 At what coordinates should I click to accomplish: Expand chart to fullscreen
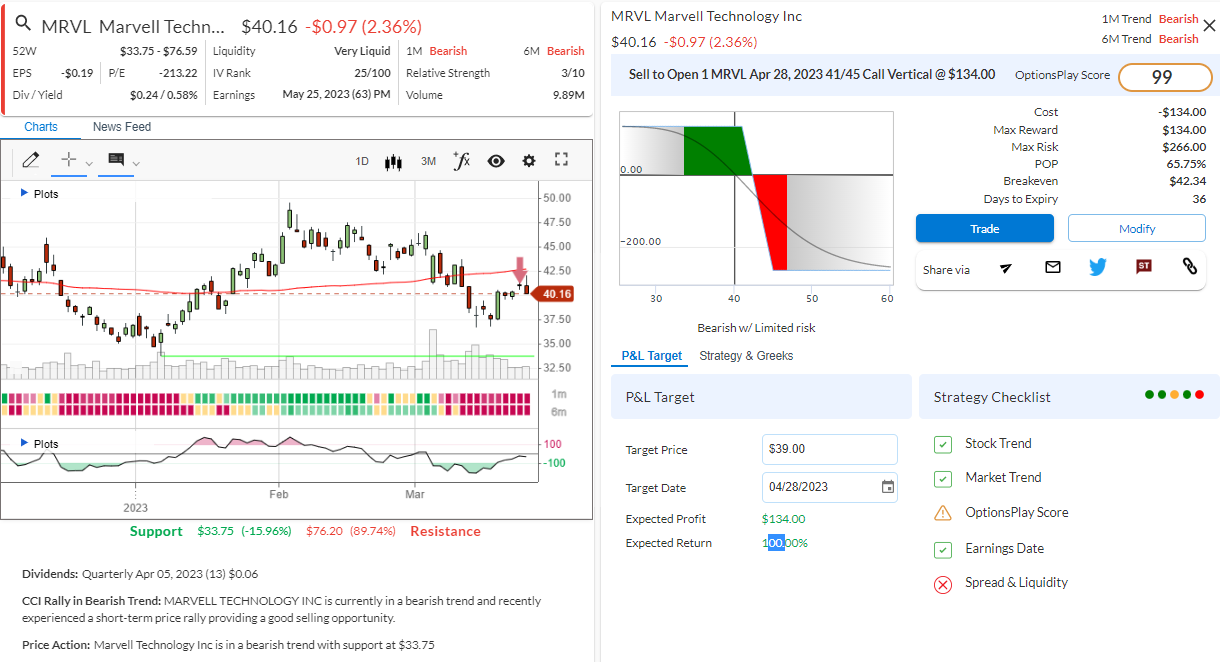click(x=561, y=160)
